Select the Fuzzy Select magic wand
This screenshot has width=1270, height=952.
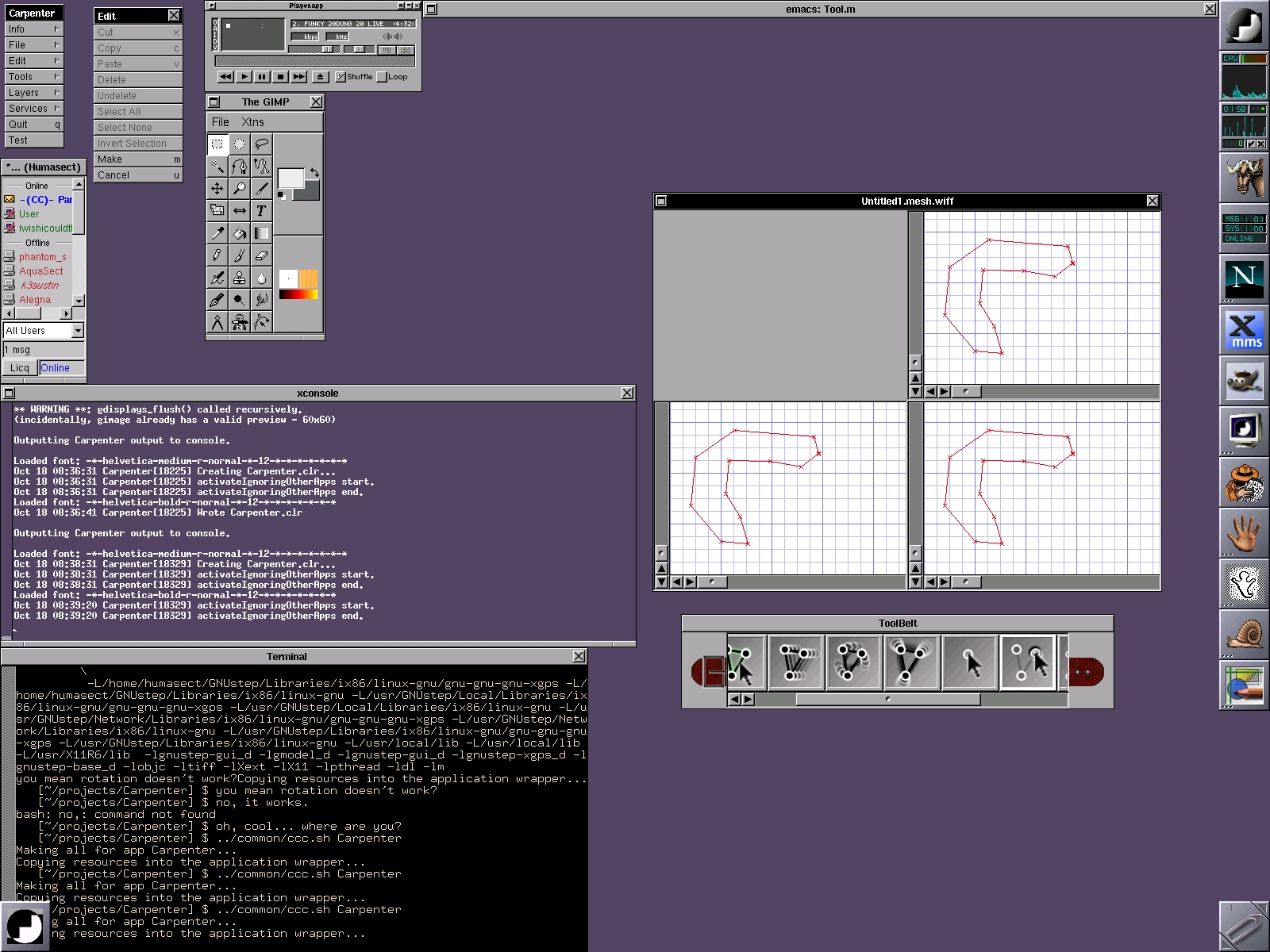click(217, 167)
